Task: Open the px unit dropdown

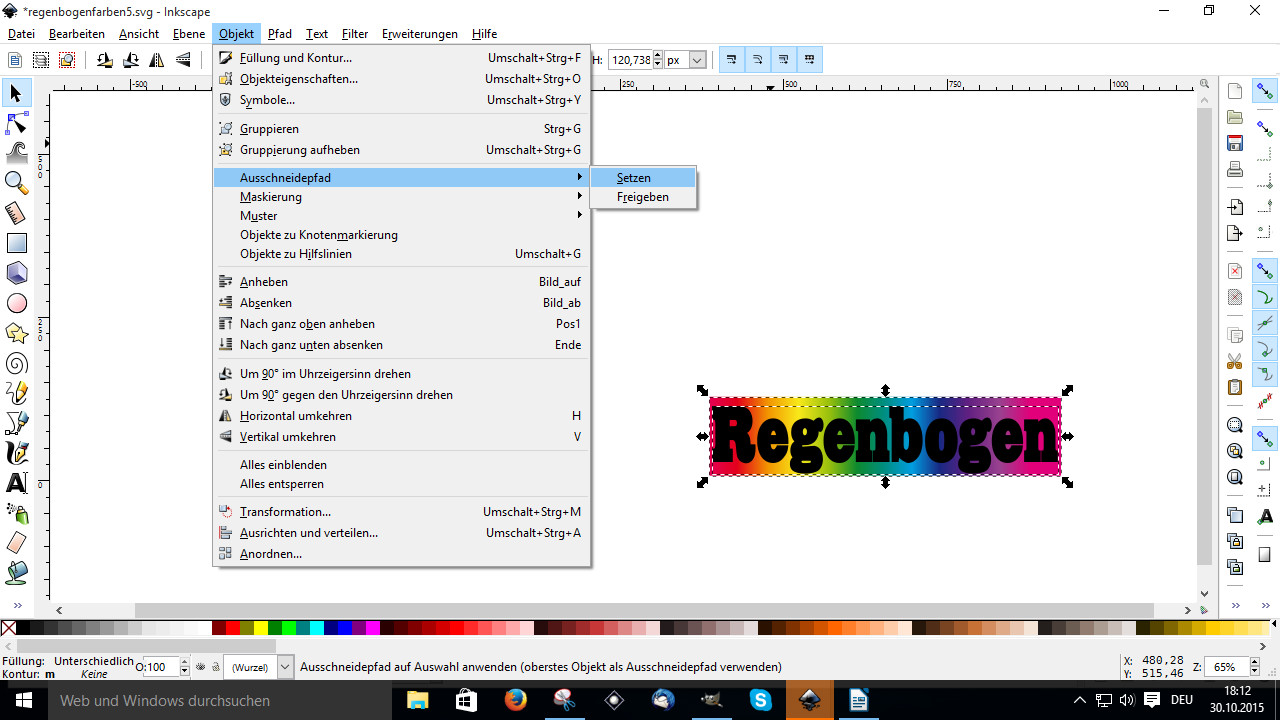Action: 697,60
